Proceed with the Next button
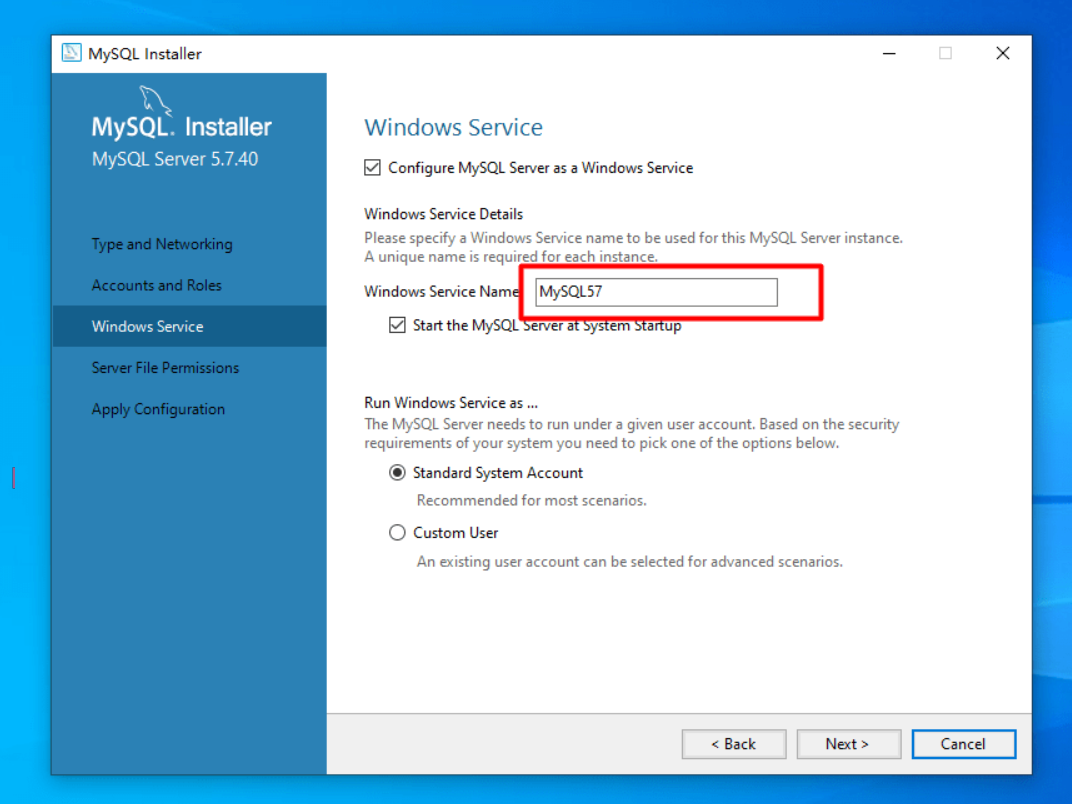Image resolution: width=1072 pixels, height=804 pixels. [848, 744]
